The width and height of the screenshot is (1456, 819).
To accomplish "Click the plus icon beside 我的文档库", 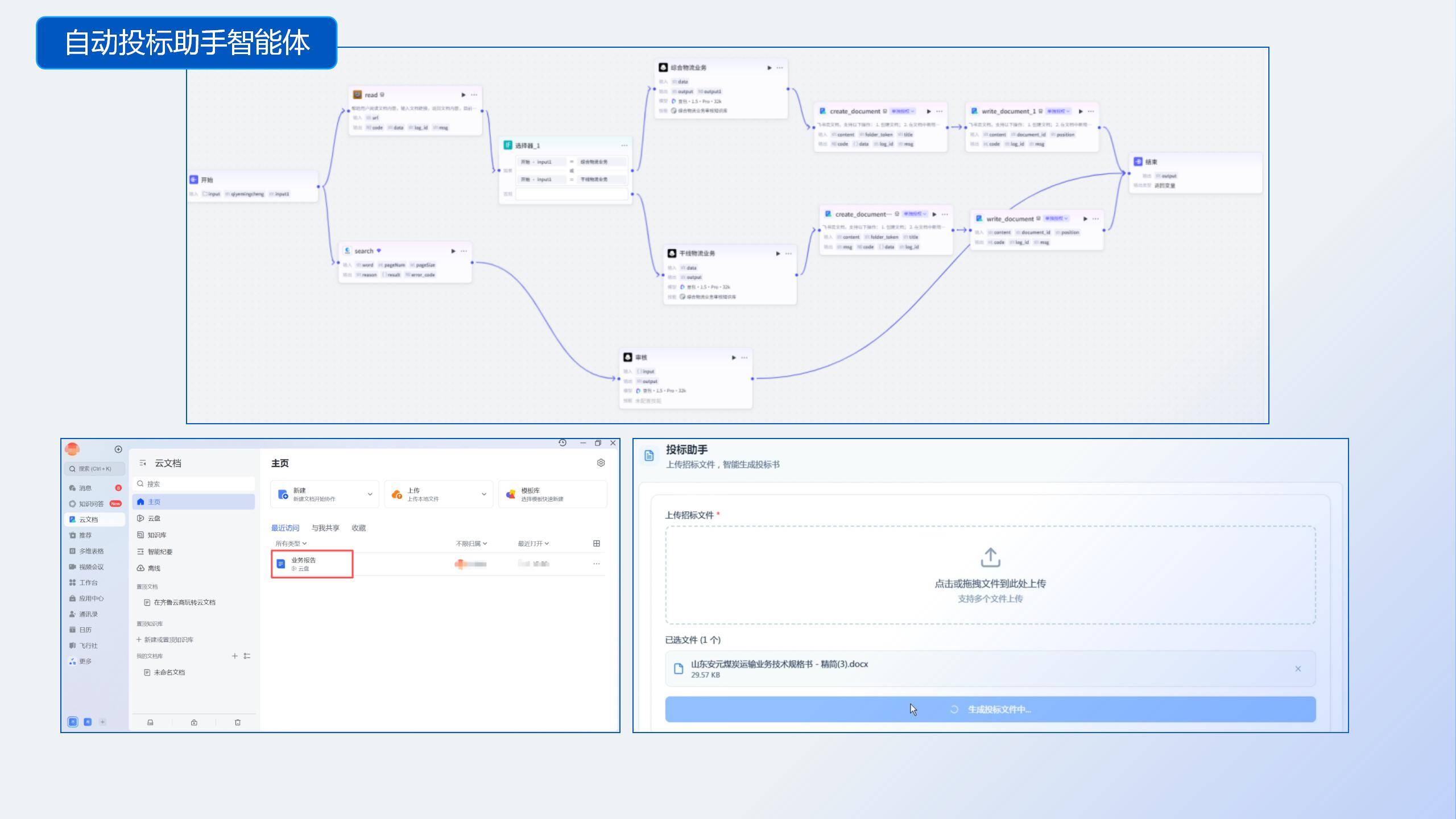I will point(234,656).
